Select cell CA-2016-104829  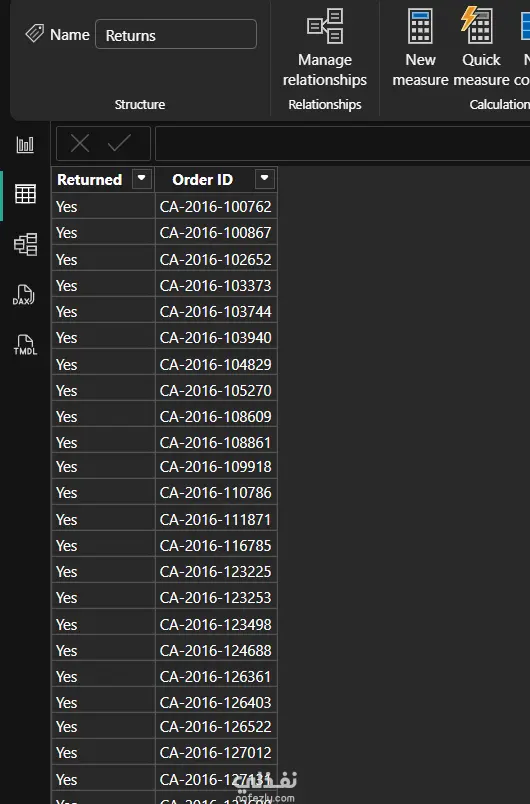coord(216,364)
